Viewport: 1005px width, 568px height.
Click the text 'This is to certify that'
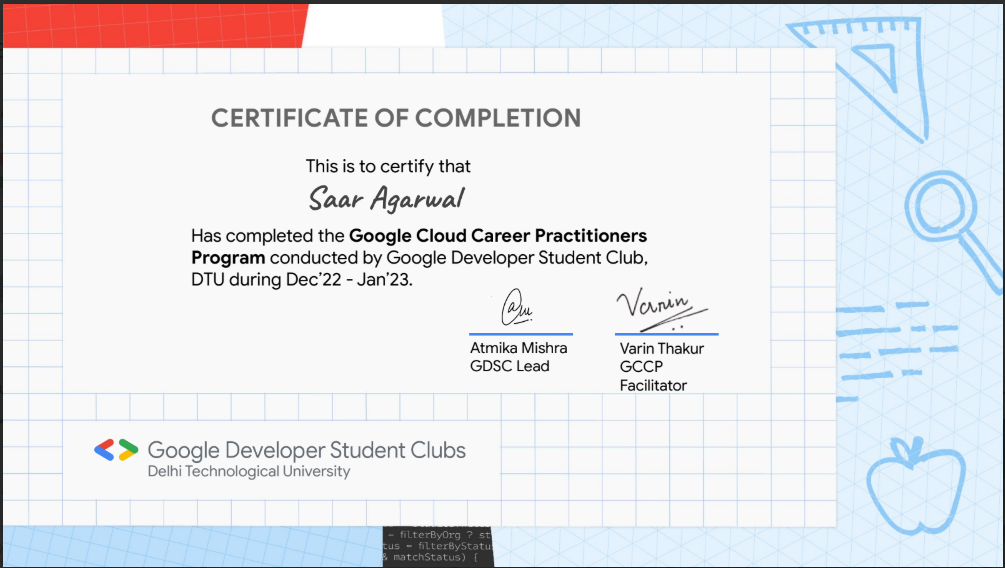(388, 166)
